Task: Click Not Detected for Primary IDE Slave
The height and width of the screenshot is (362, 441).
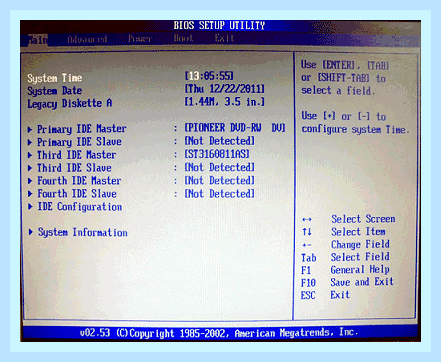Action: tap(219, 141)
